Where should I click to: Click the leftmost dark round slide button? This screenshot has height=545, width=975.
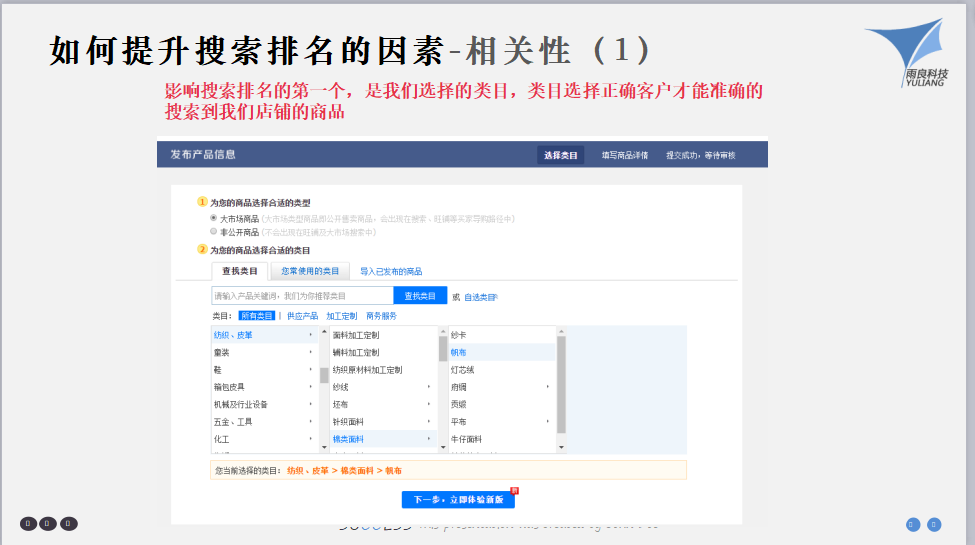28,524
